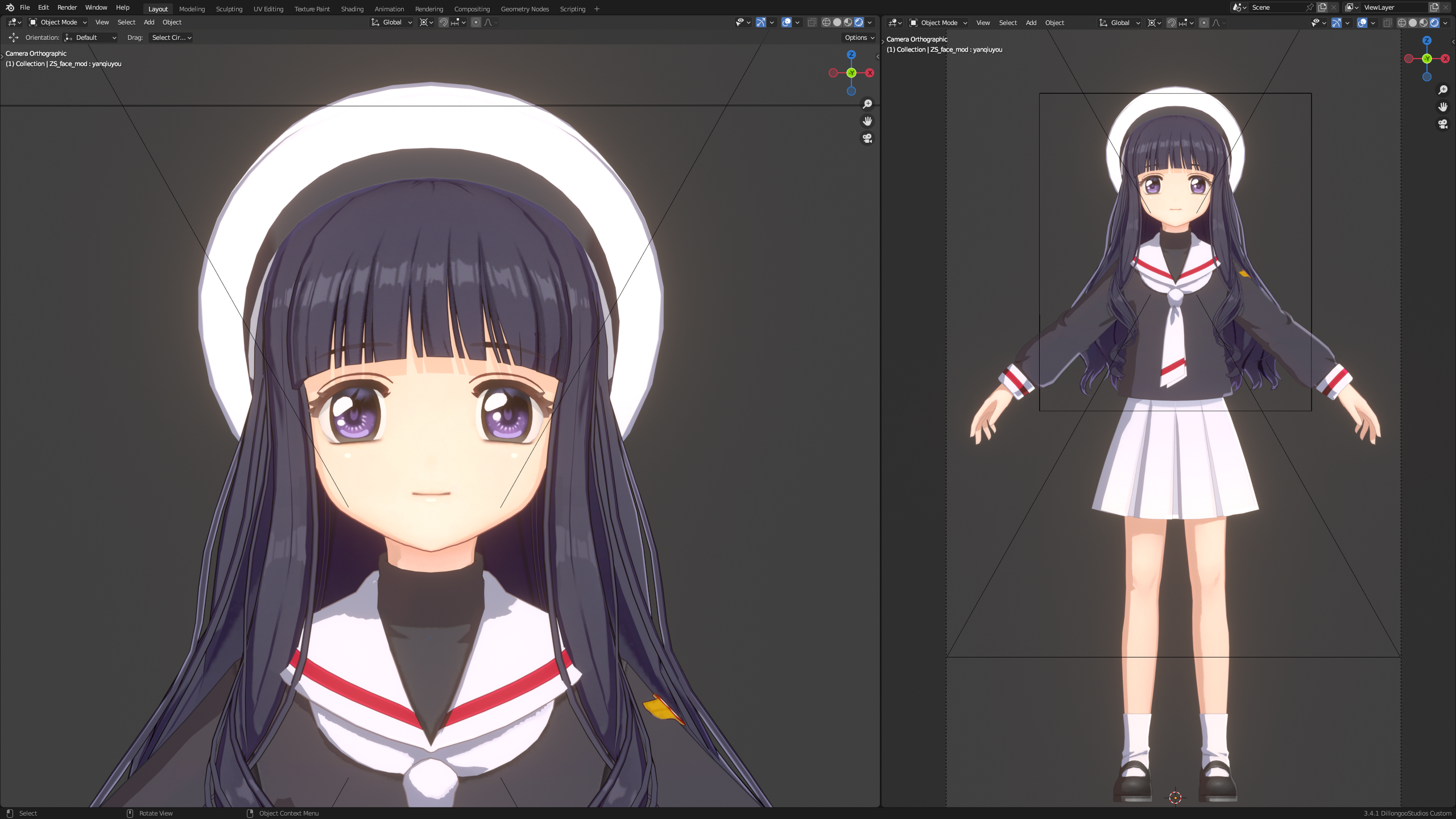Click the Z axis on left gizmo
This screenshot has width=1456, height=819.
coord(851,55)
